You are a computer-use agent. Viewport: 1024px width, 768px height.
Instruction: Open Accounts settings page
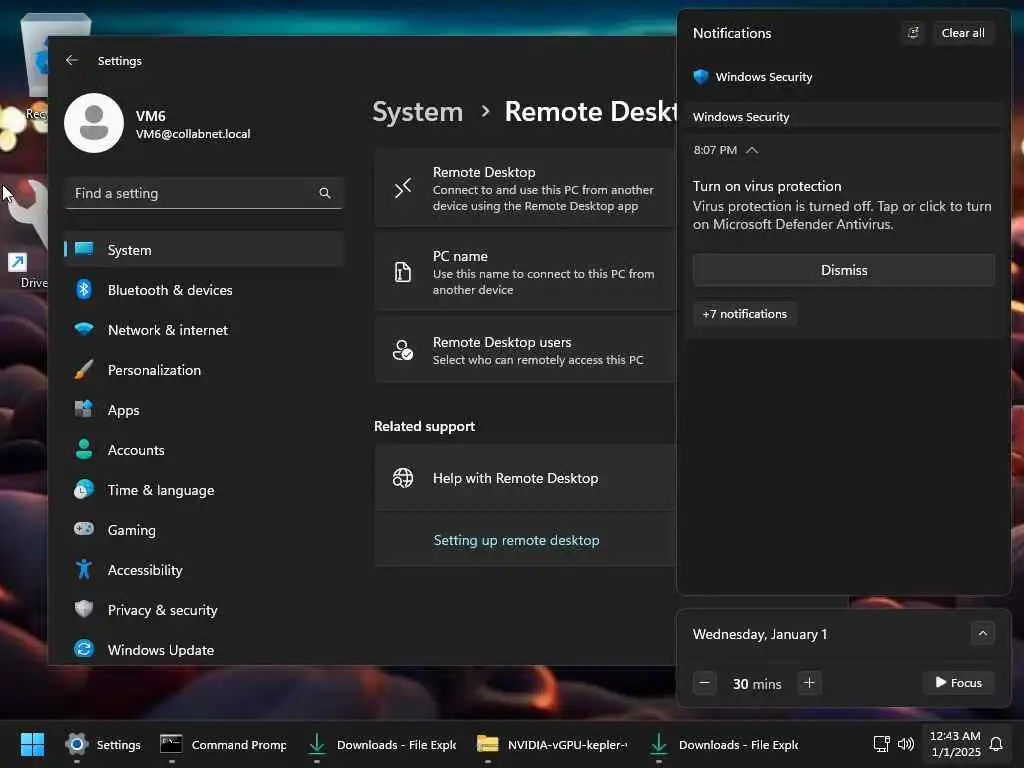pyautogui.click(x=204, y=450)
